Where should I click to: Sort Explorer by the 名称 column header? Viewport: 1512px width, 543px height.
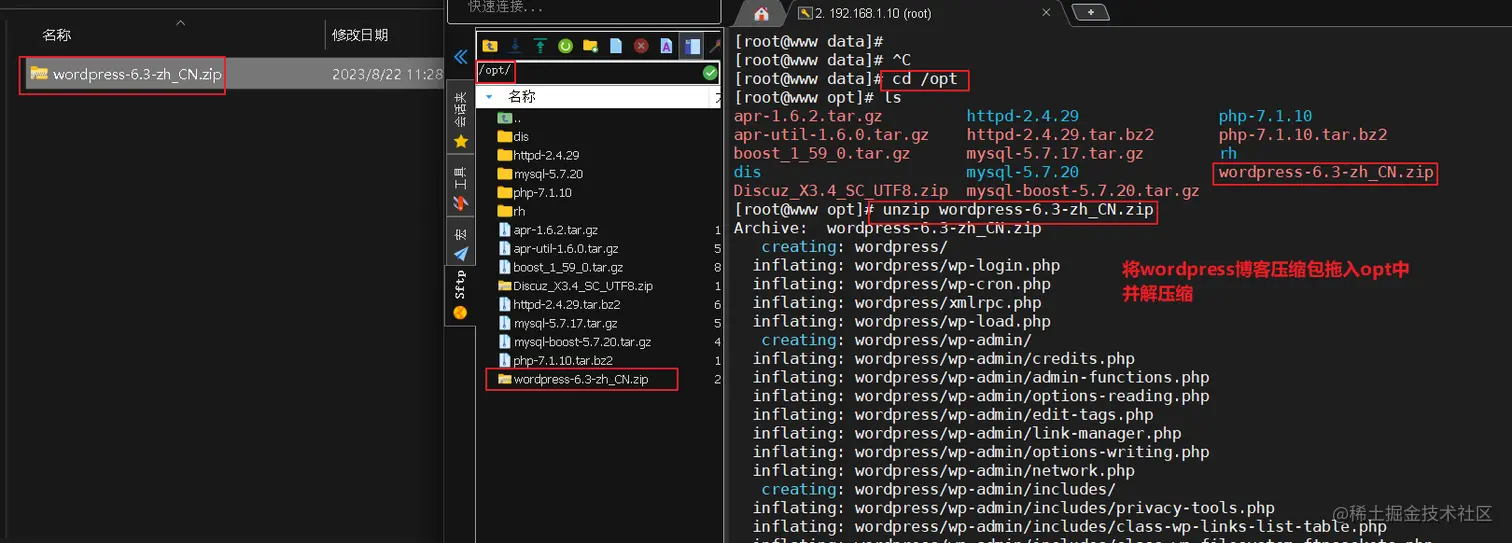pos(56,35)
